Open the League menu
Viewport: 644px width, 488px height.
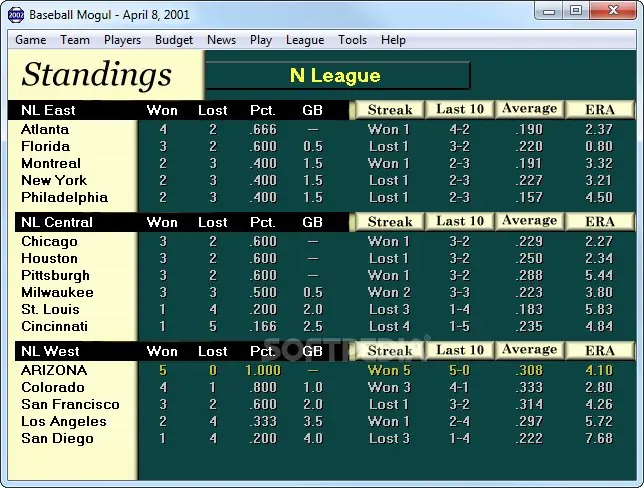pos(305,40)
